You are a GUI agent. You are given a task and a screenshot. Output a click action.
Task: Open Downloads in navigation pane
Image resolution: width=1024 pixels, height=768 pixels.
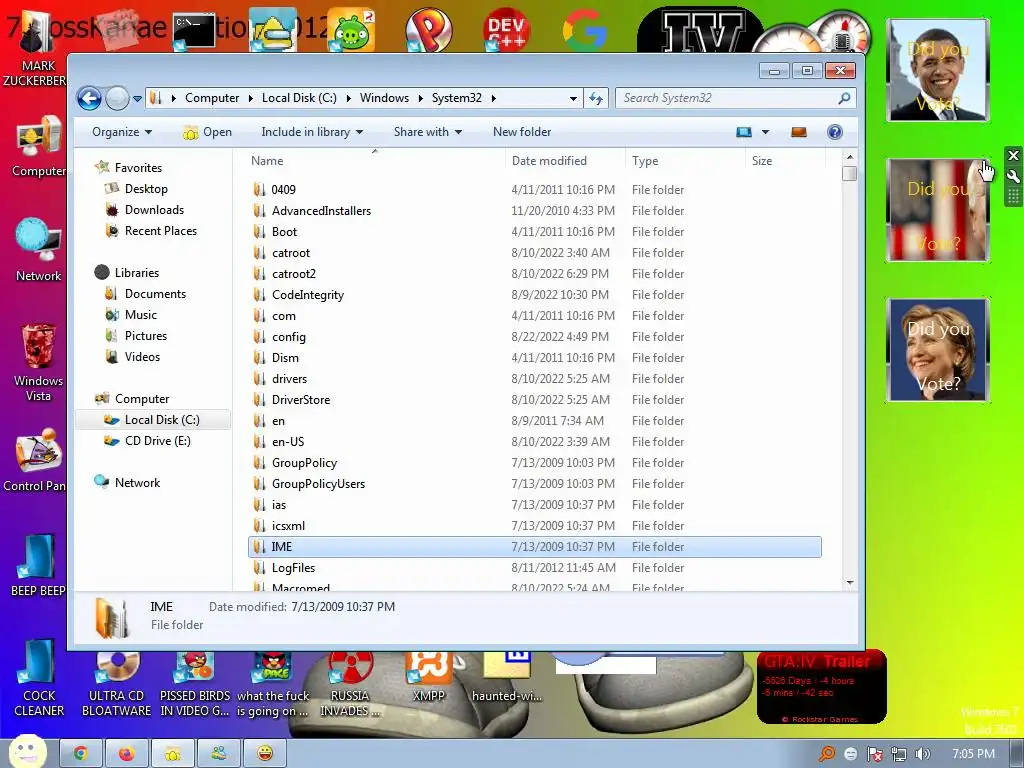coord(154,210)
